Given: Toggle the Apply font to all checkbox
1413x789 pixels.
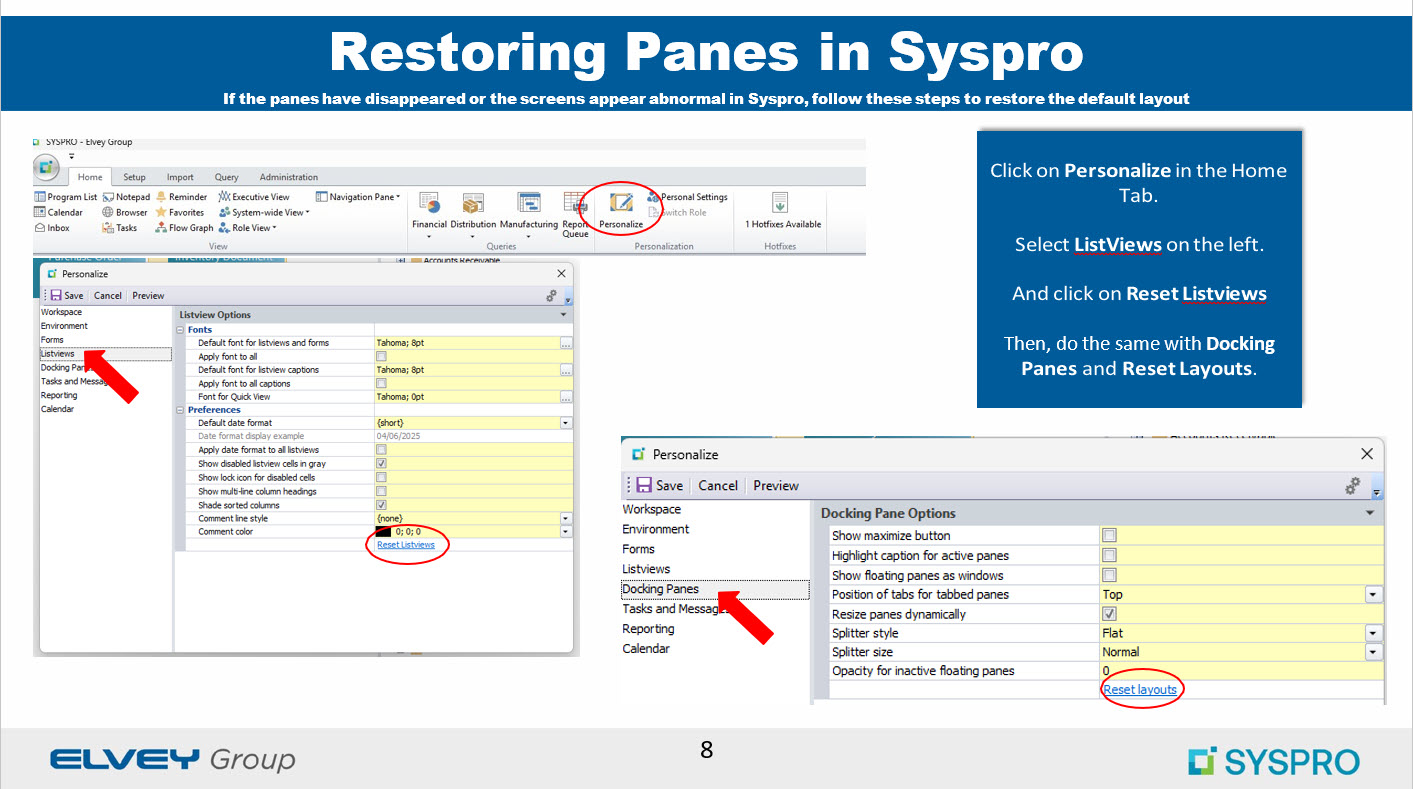Looking at the screenshot, I should (381, 356).
